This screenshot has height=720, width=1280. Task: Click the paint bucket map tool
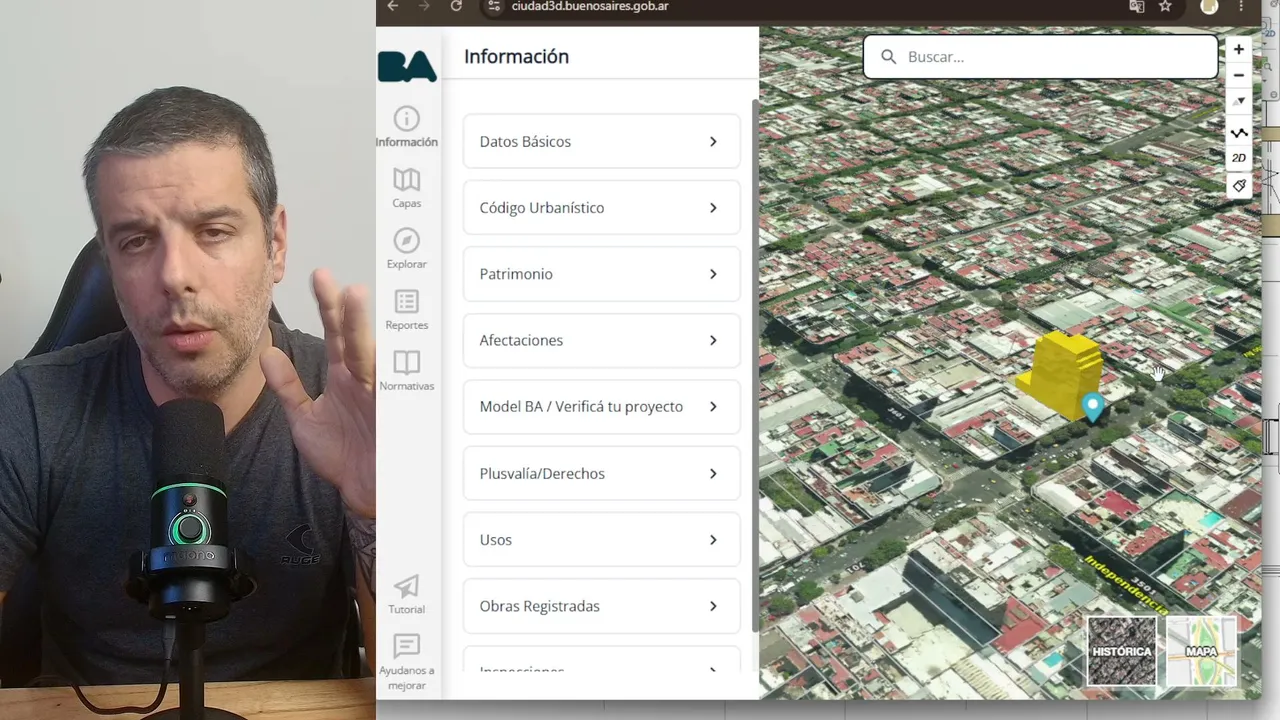click(1239, 185)
